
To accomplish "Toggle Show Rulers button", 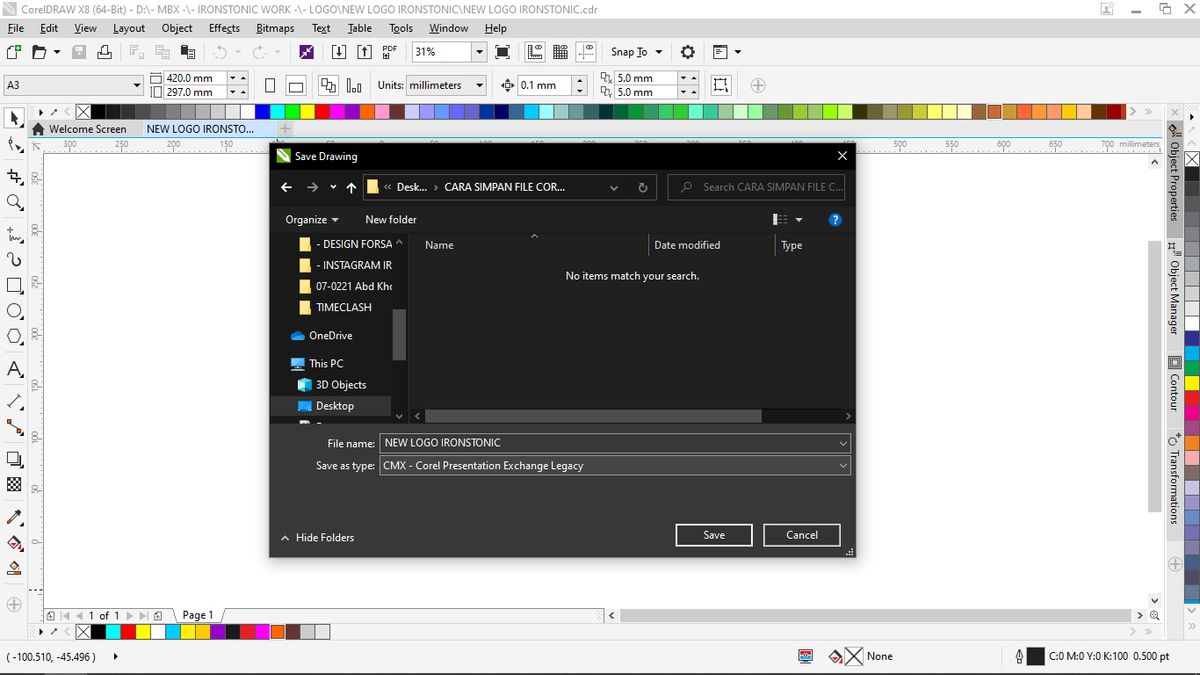I will 535,52.
